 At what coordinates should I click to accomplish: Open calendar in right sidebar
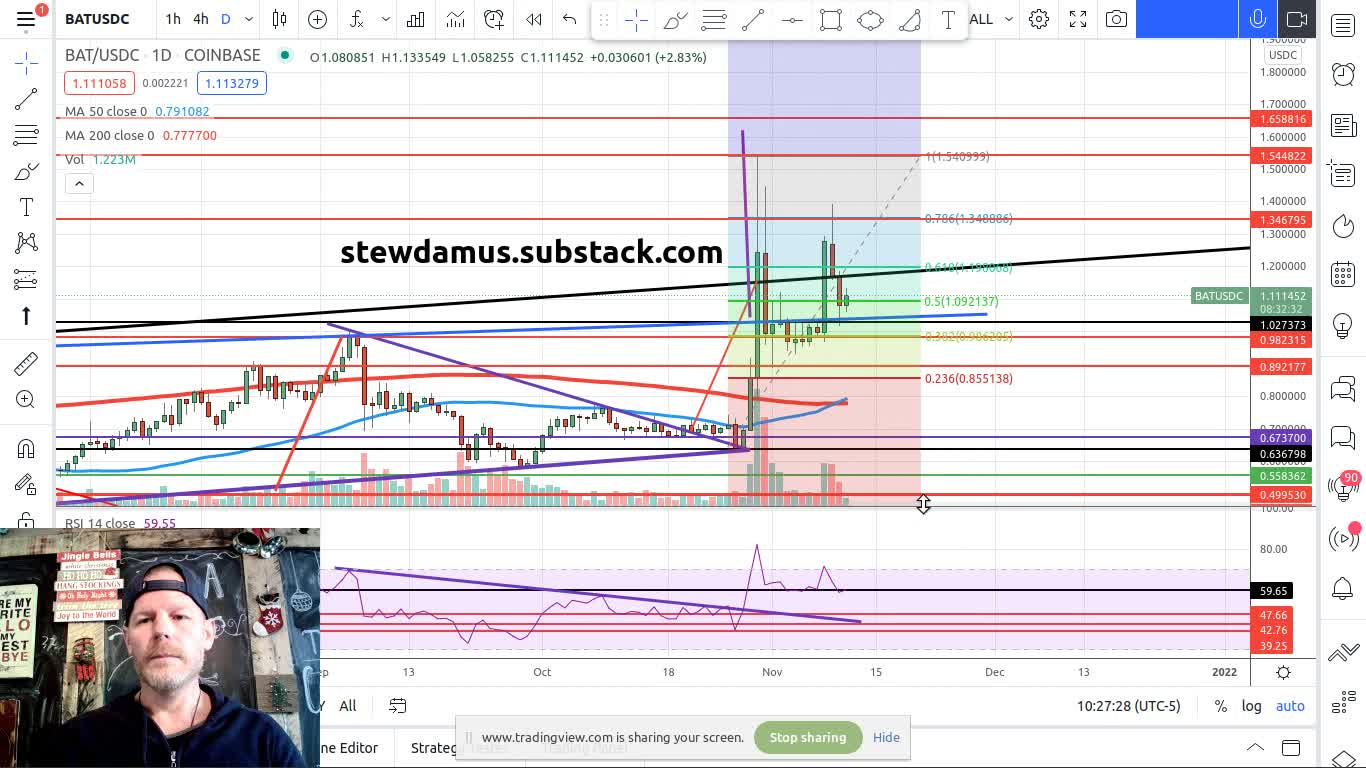[x=1343, y=275]
